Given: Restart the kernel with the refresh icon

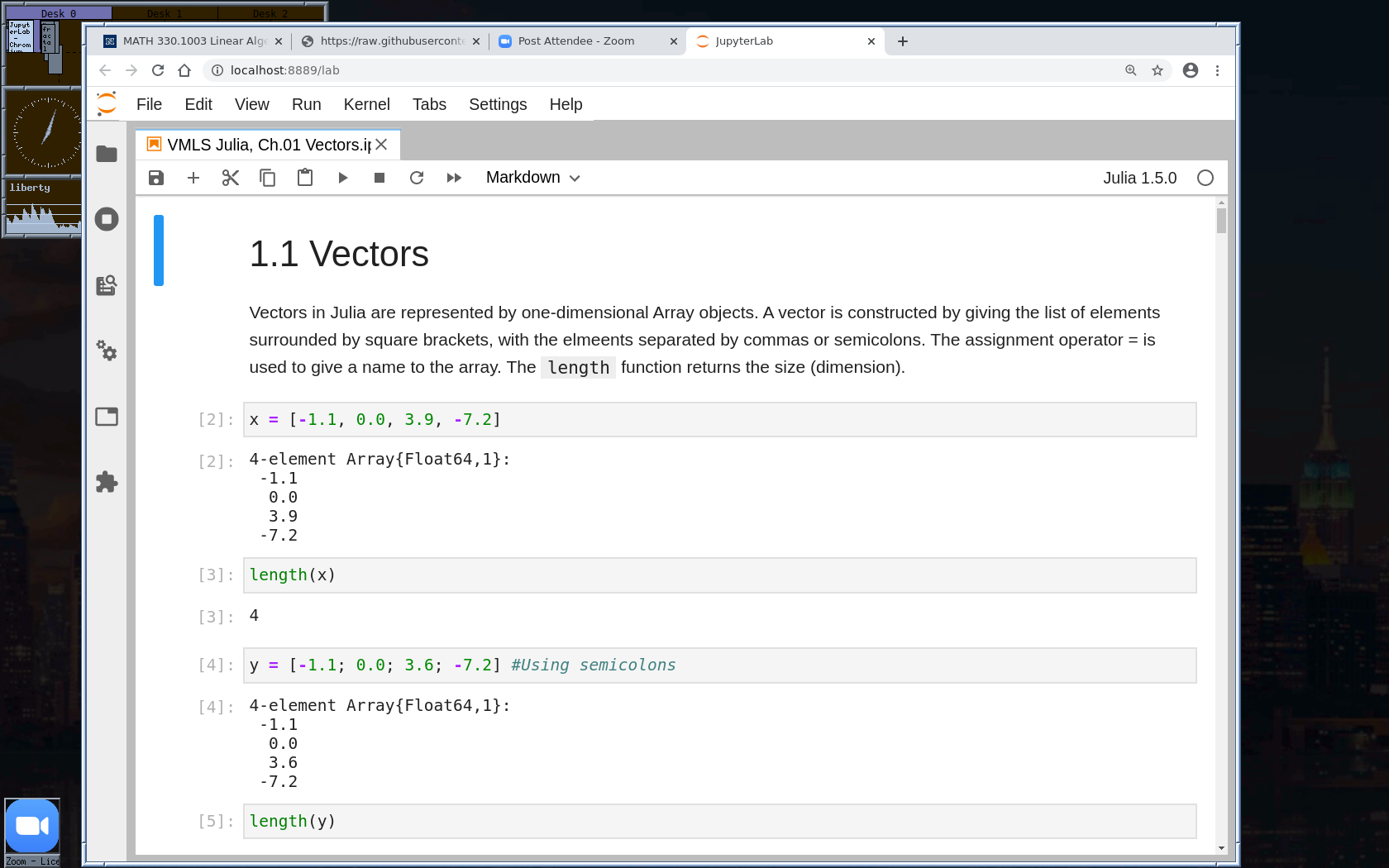Looking at the screenshot, I should coord(417,178).
